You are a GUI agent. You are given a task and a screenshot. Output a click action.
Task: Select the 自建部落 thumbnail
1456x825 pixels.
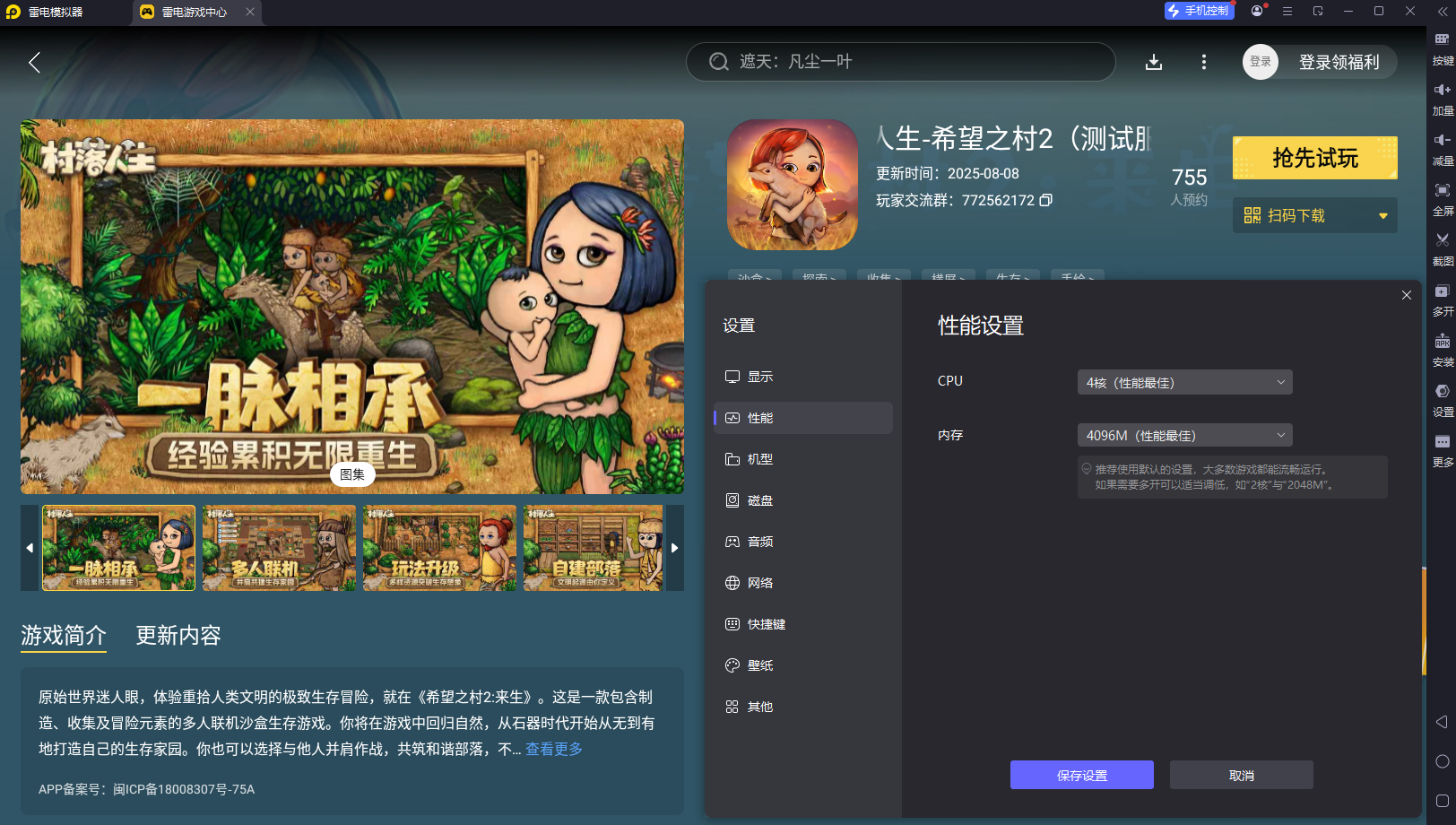[x=593, y=548]
